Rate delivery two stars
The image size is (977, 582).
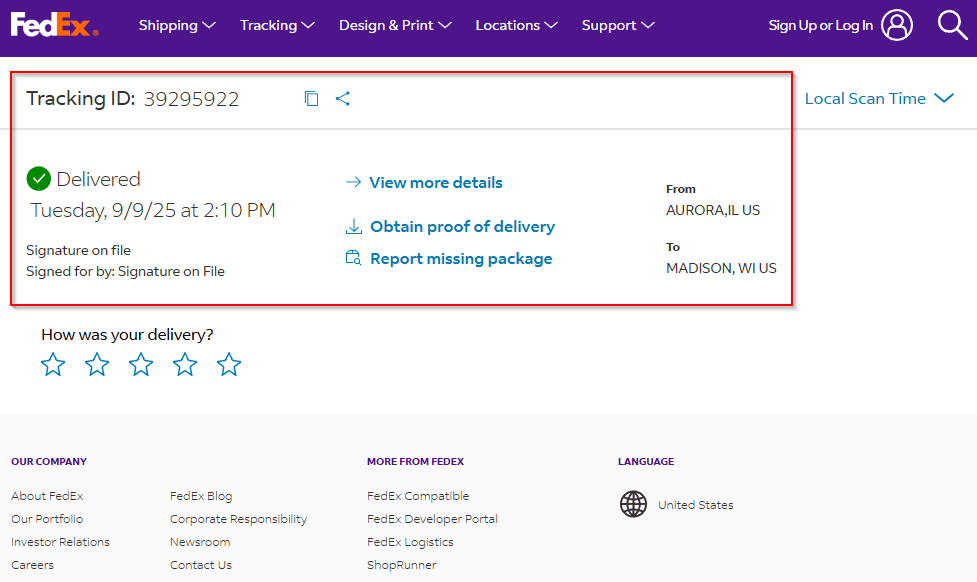(x=97, y=365)
